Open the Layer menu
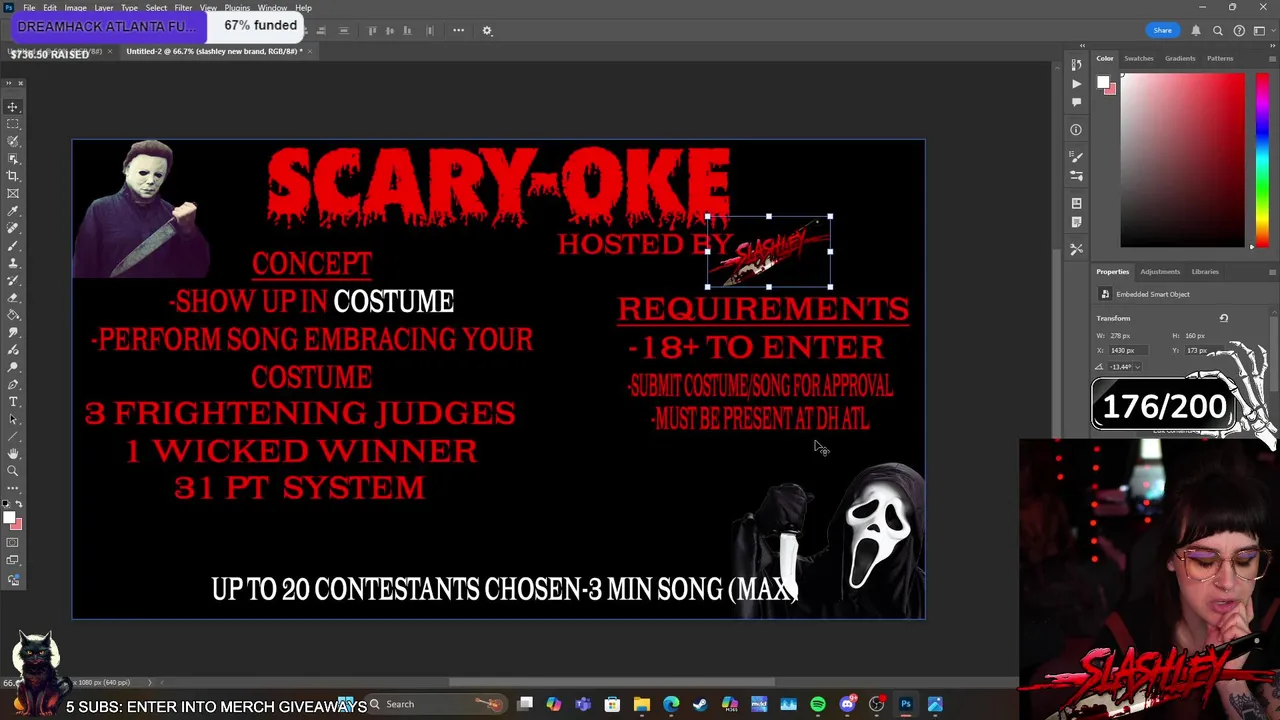Image resolution: width=1280 pixels, height=720 pixels. click(103, 8)
